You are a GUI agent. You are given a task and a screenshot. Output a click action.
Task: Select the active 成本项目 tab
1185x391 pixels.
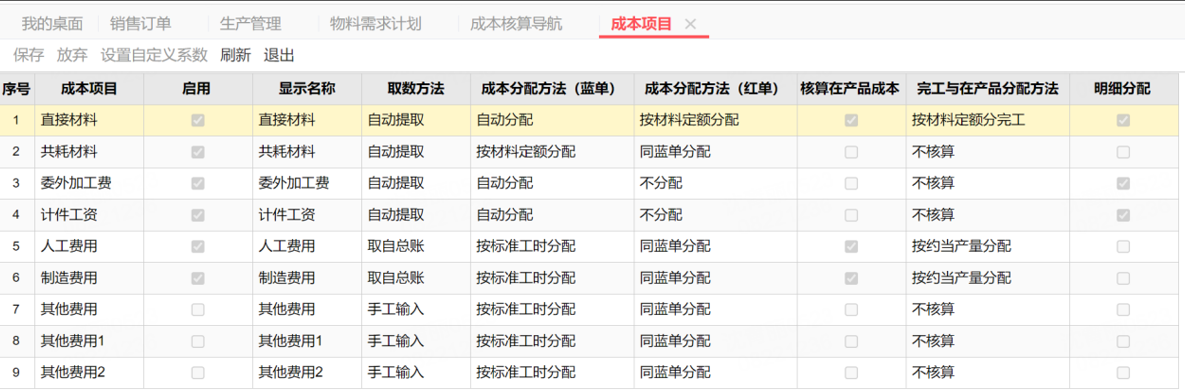coord(641,23)
